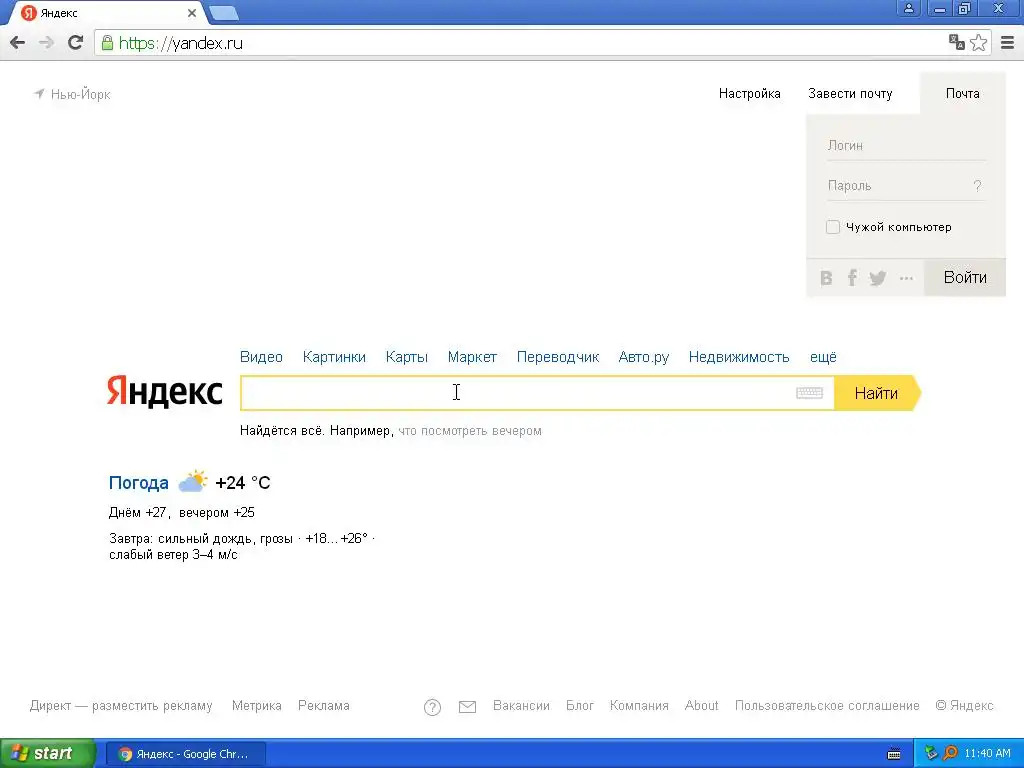Click the footer envelope feedback icon
The image size is (1024, 768).
[x=468, y=707]
